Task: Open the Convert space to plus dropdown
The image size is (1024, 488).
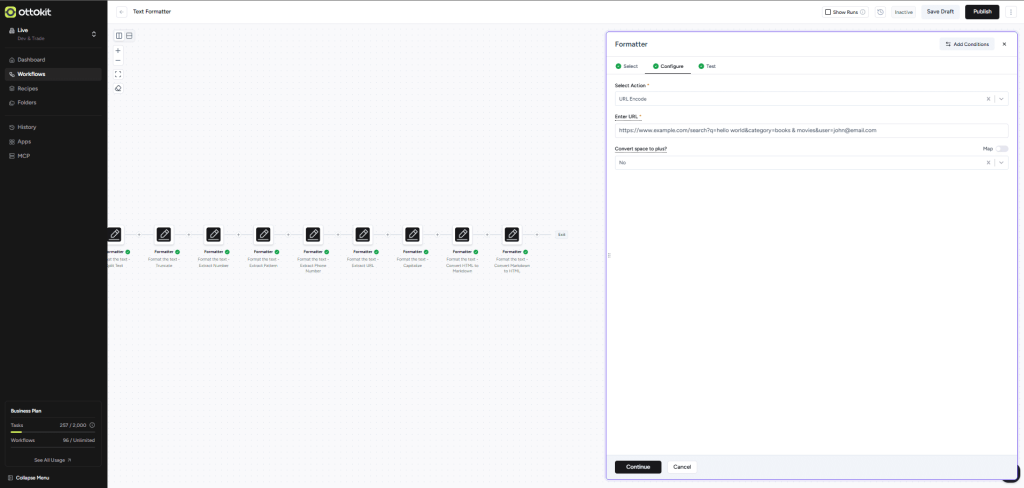Action: pos(1001,162)
